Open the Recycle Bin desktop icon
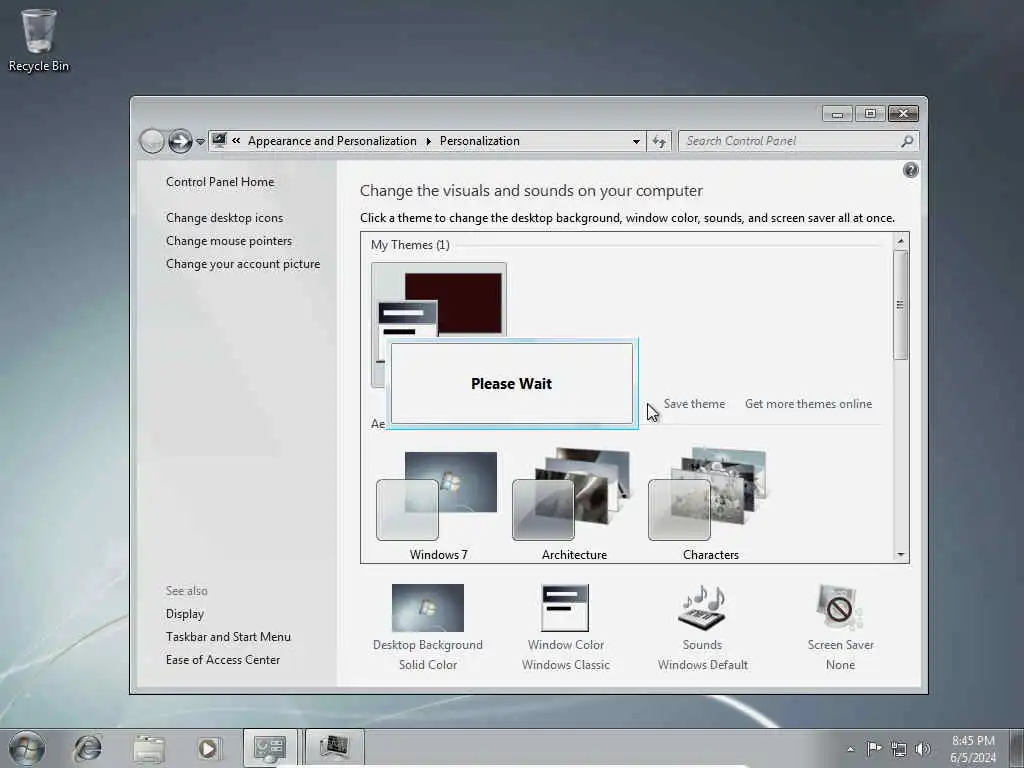The image size is (1024, 768). click(x=39, y=40)
